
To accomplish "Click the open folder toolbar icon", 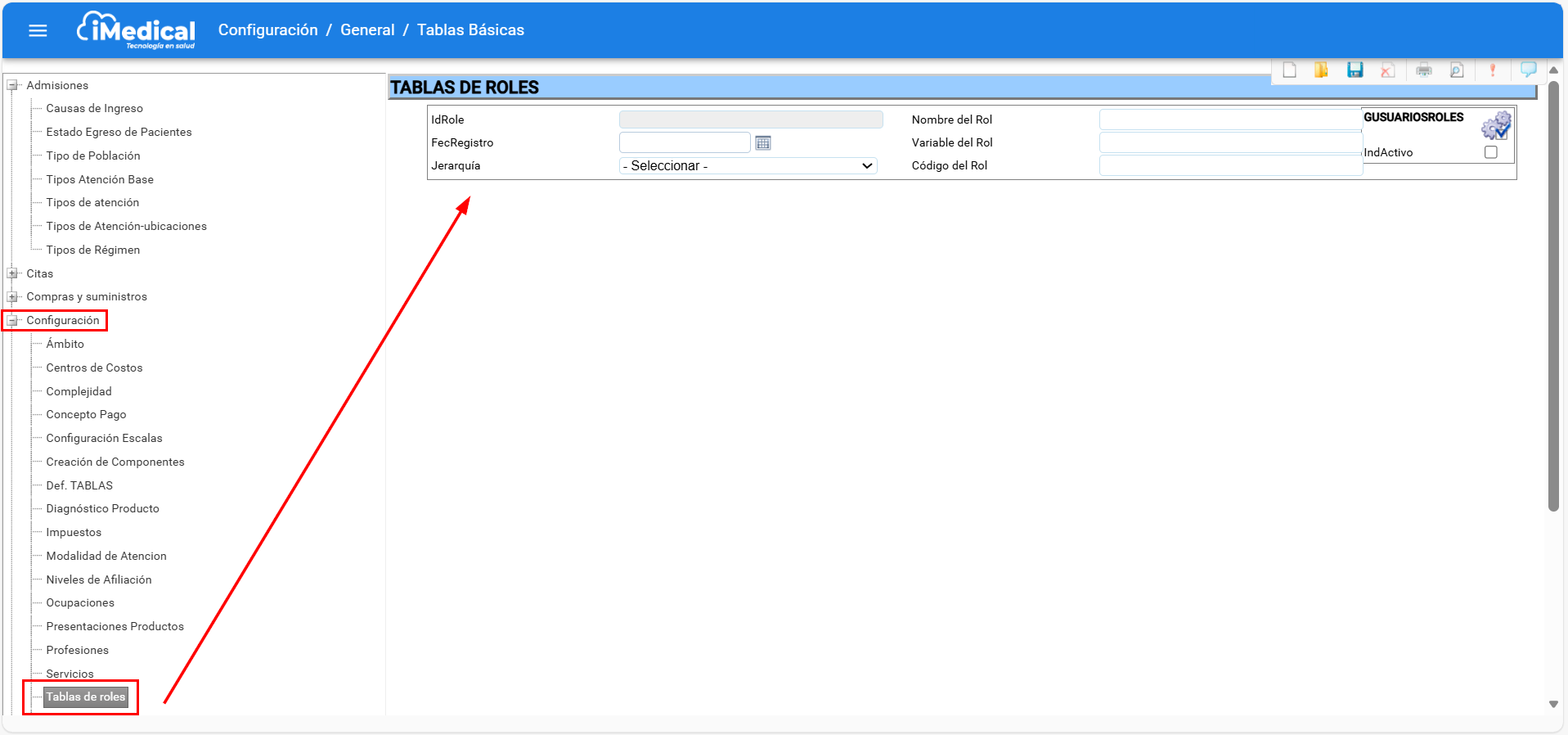I will [x=1321, y=70].
